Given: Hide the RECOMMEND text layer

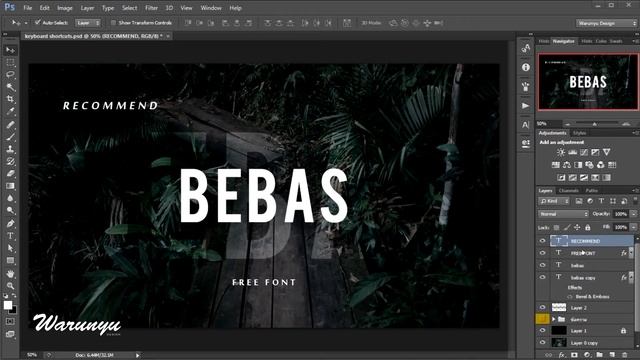Looking at the screenshot, I should (542, 241).
